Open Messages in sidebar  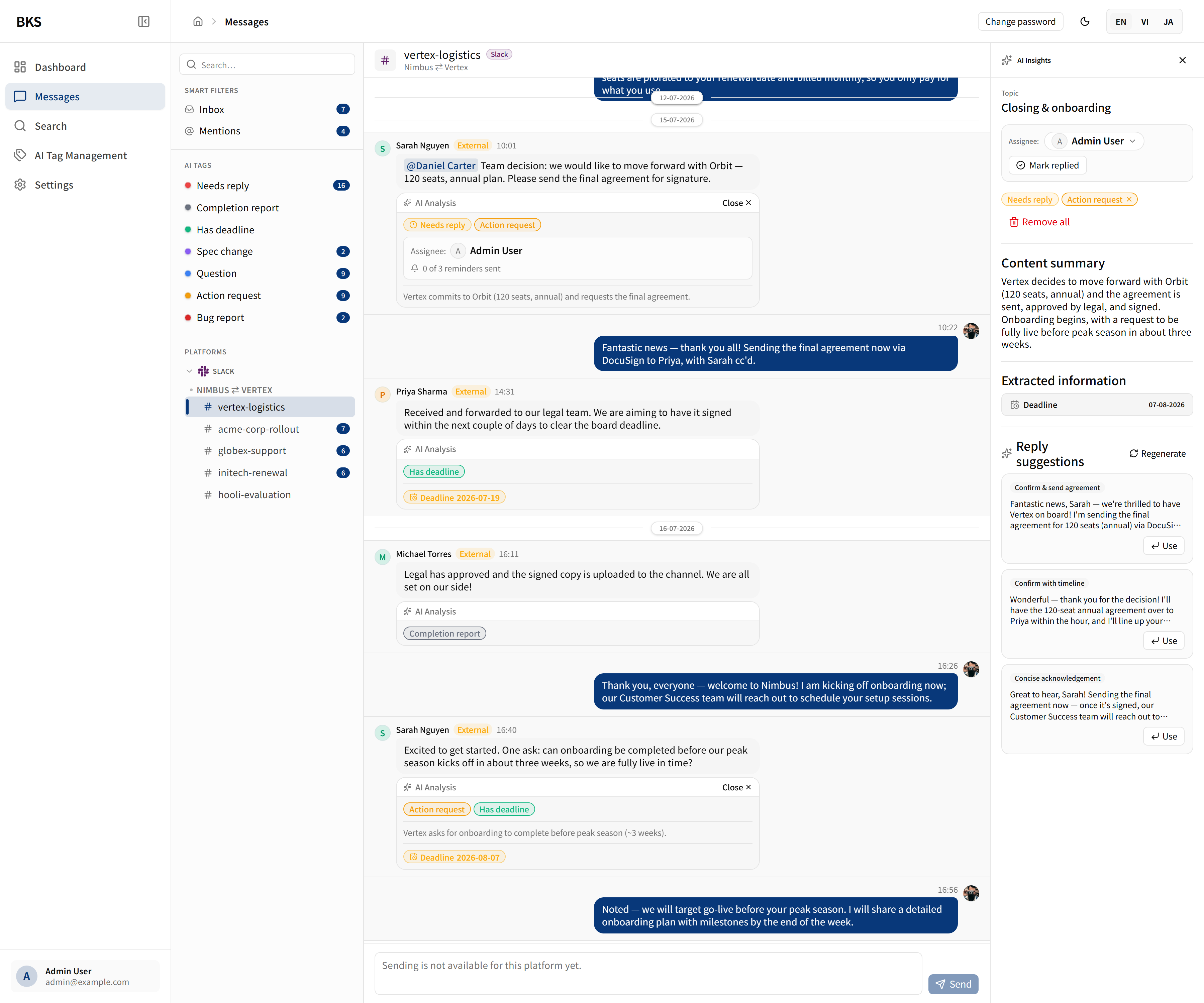coord(85,96)
